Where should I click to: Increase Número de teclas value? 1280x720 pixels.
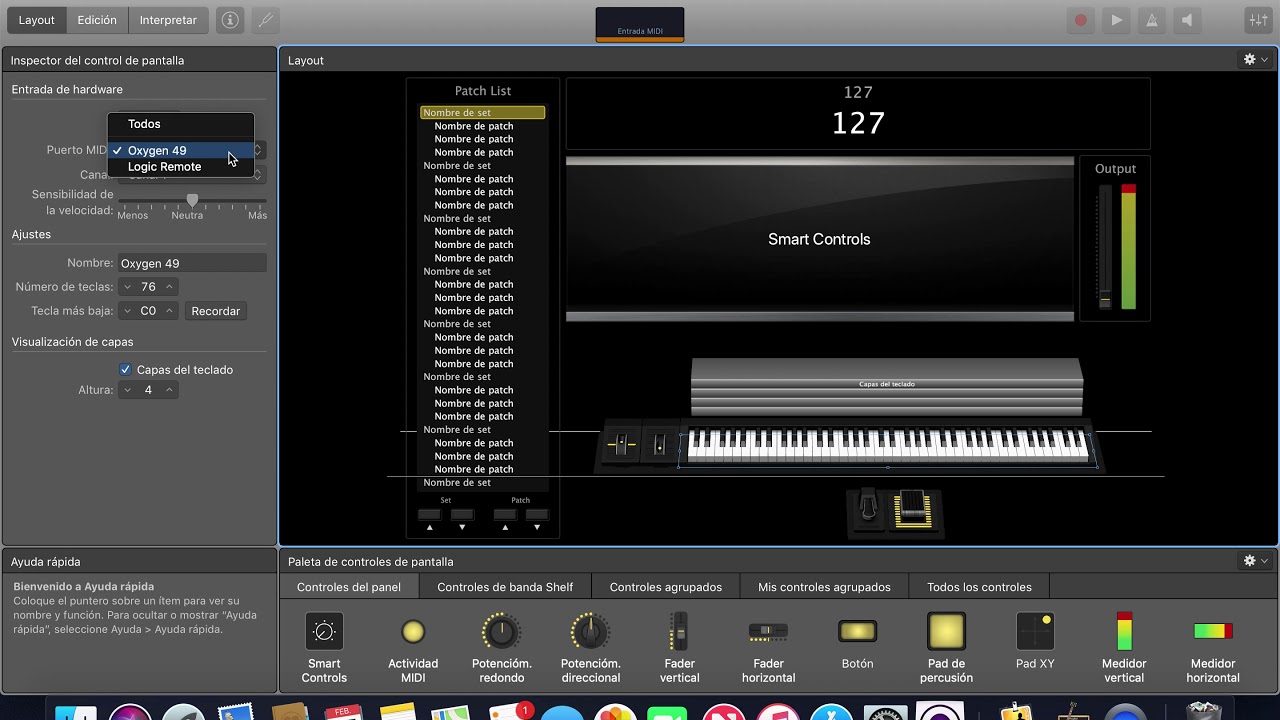pos(170,287)
